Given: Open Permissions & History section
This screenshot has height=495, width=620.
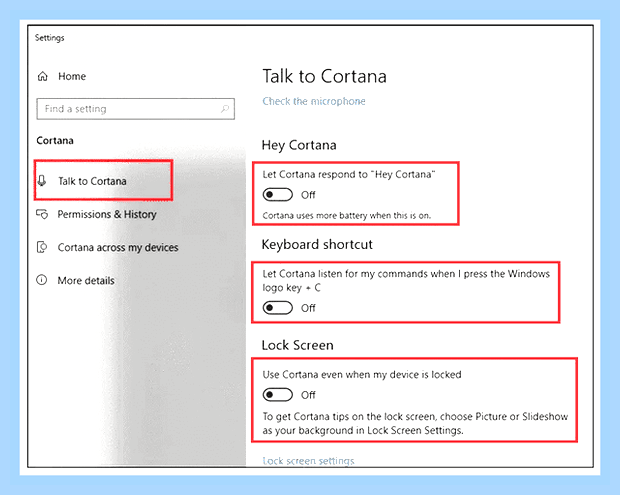Looking at the screenshot, I should click(96, 214).
